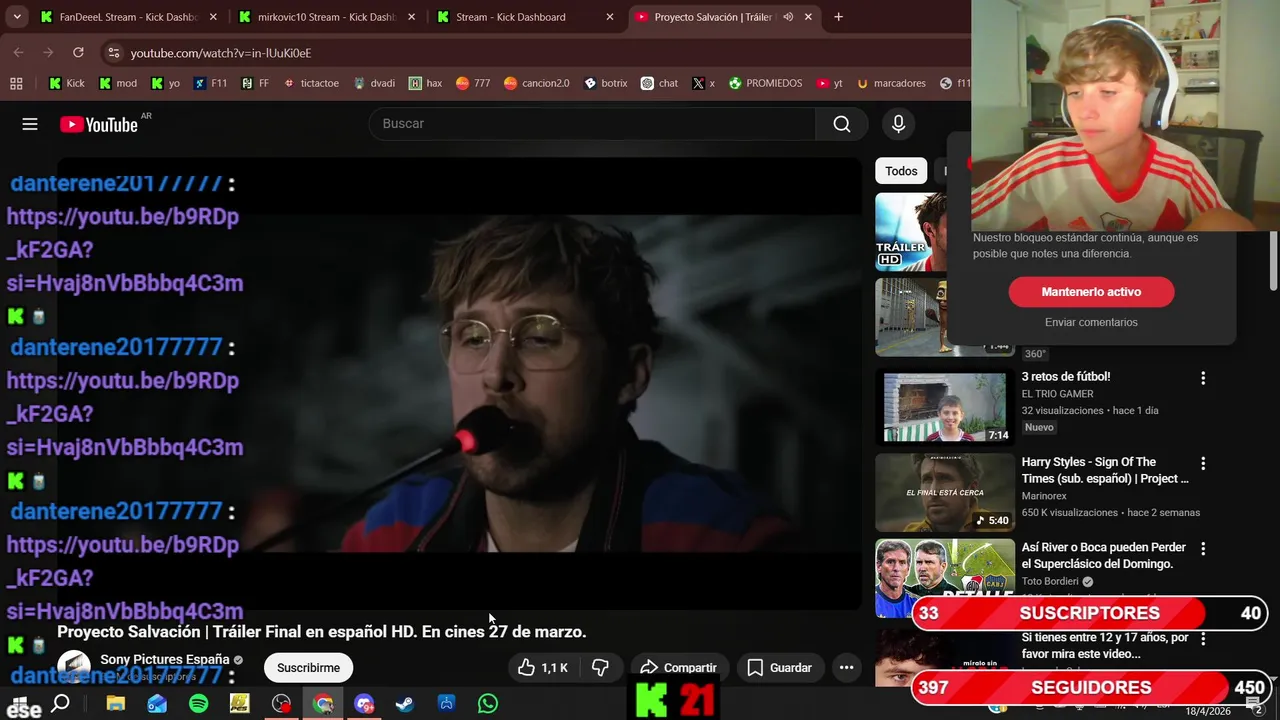The height and width of the screenshot is (720, 1280).
Task: Click the YouTube search magnifier button
Action: point(842,124)
